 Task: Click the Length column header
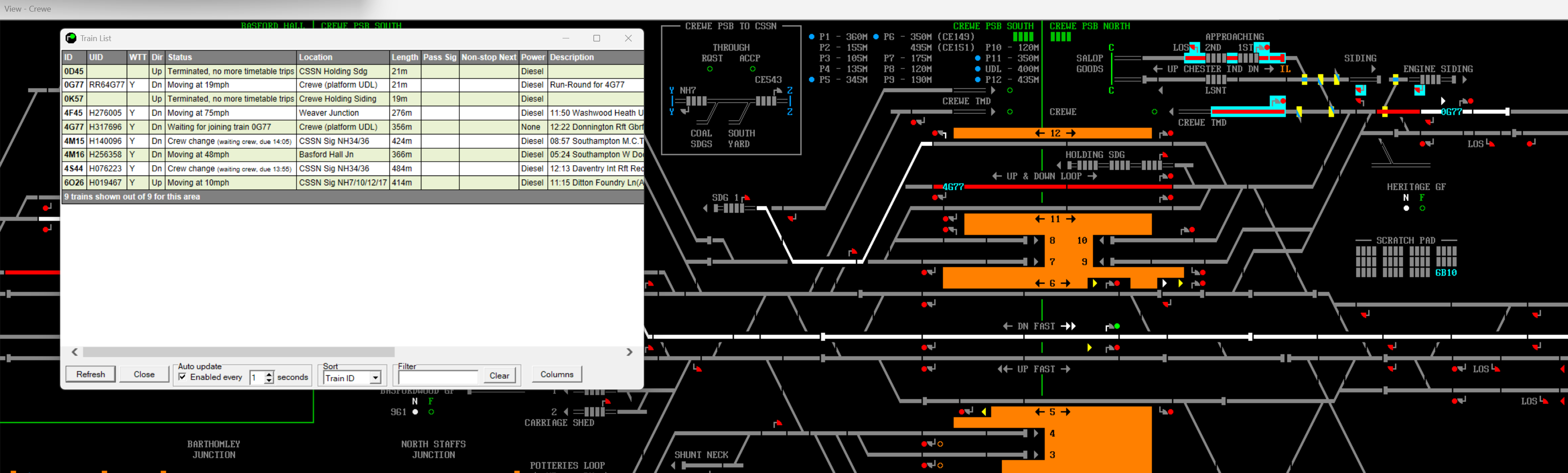click(405, 57)
